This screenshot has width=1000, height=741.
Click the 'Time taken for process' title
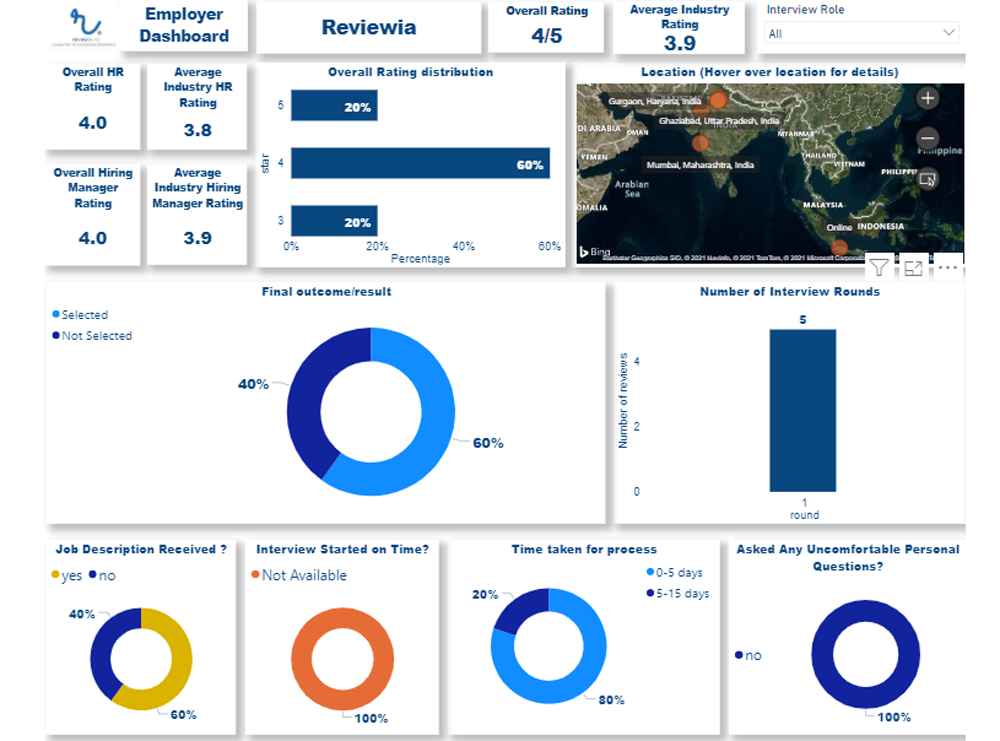pos(584,549)
